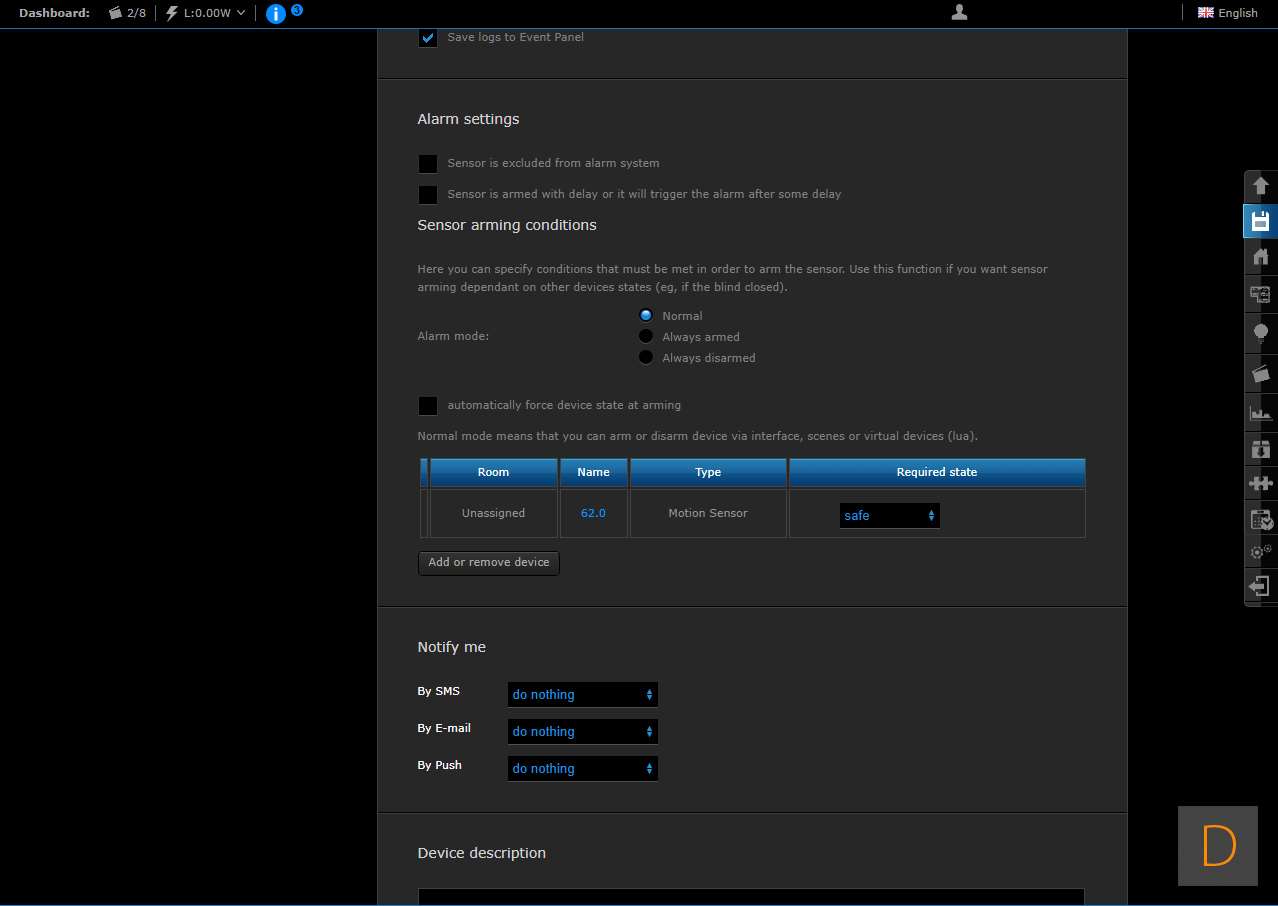Open the By Push notification dropdown

pyautogui.click(x=582, y=769)
